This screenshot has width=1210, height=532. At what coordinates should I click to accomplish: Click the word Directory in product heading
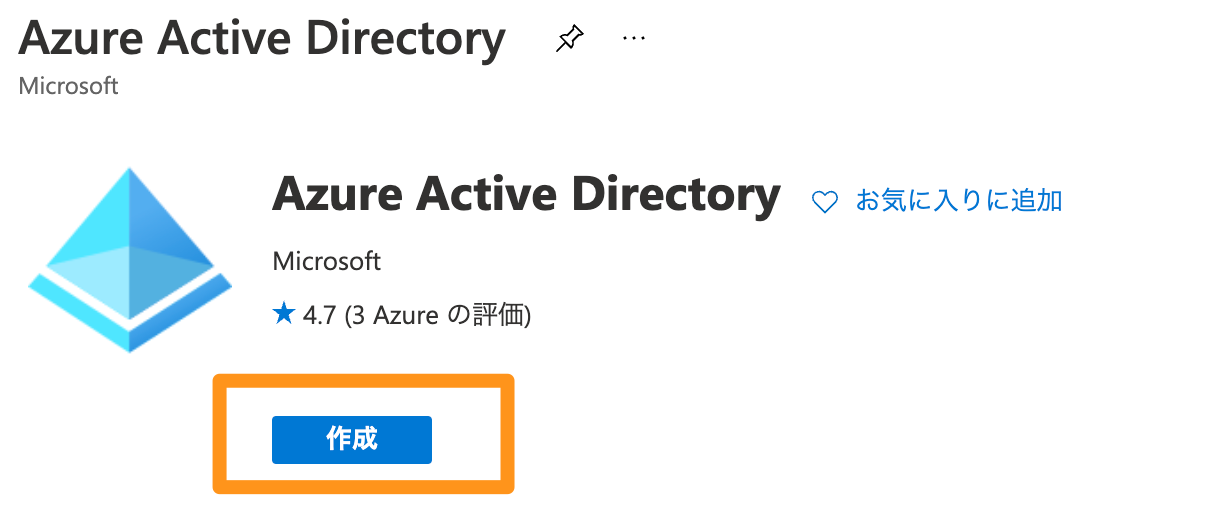[675, 194]
